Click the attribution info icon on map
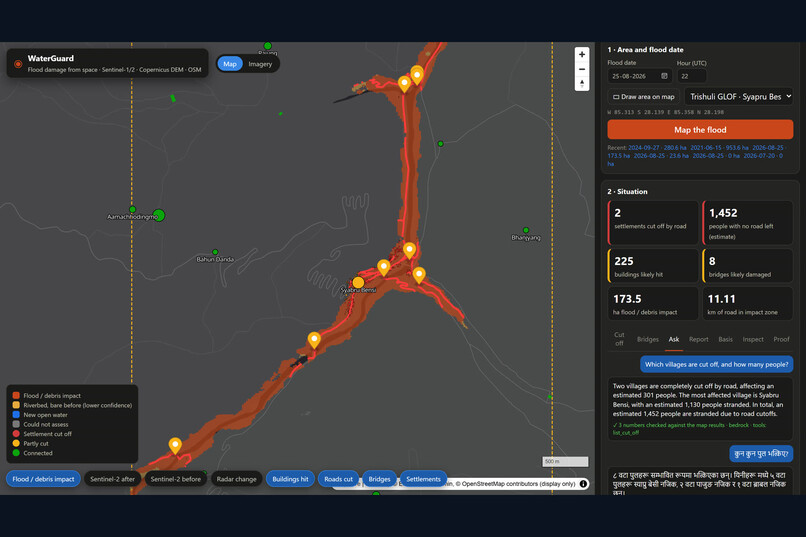806x537 pixels. tap(583, 484)
